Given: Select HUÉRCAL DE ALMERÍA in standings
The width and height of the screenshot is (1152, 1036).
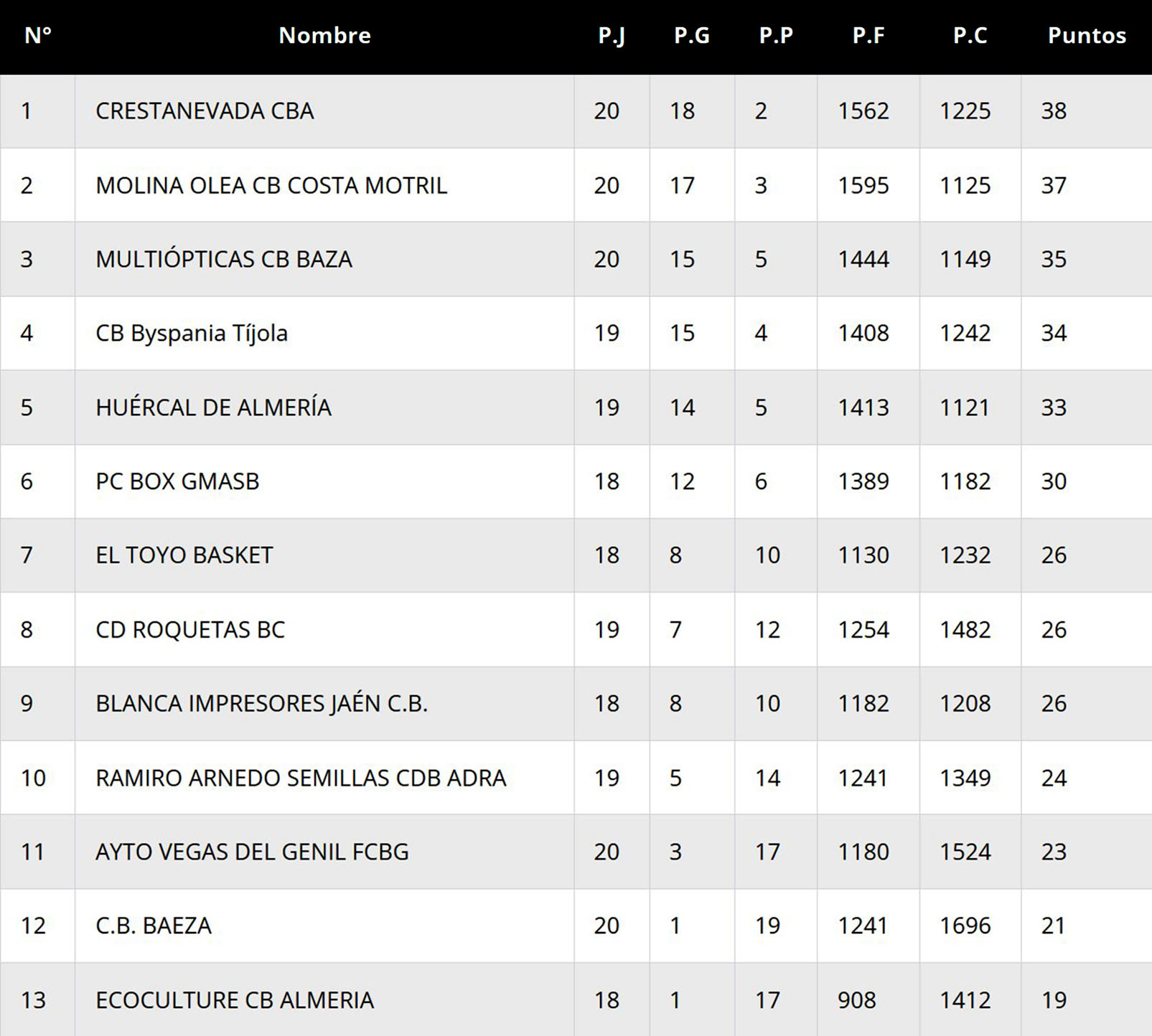Looking at the screenshot, I should pyautogui.click(x=213, y=408).
